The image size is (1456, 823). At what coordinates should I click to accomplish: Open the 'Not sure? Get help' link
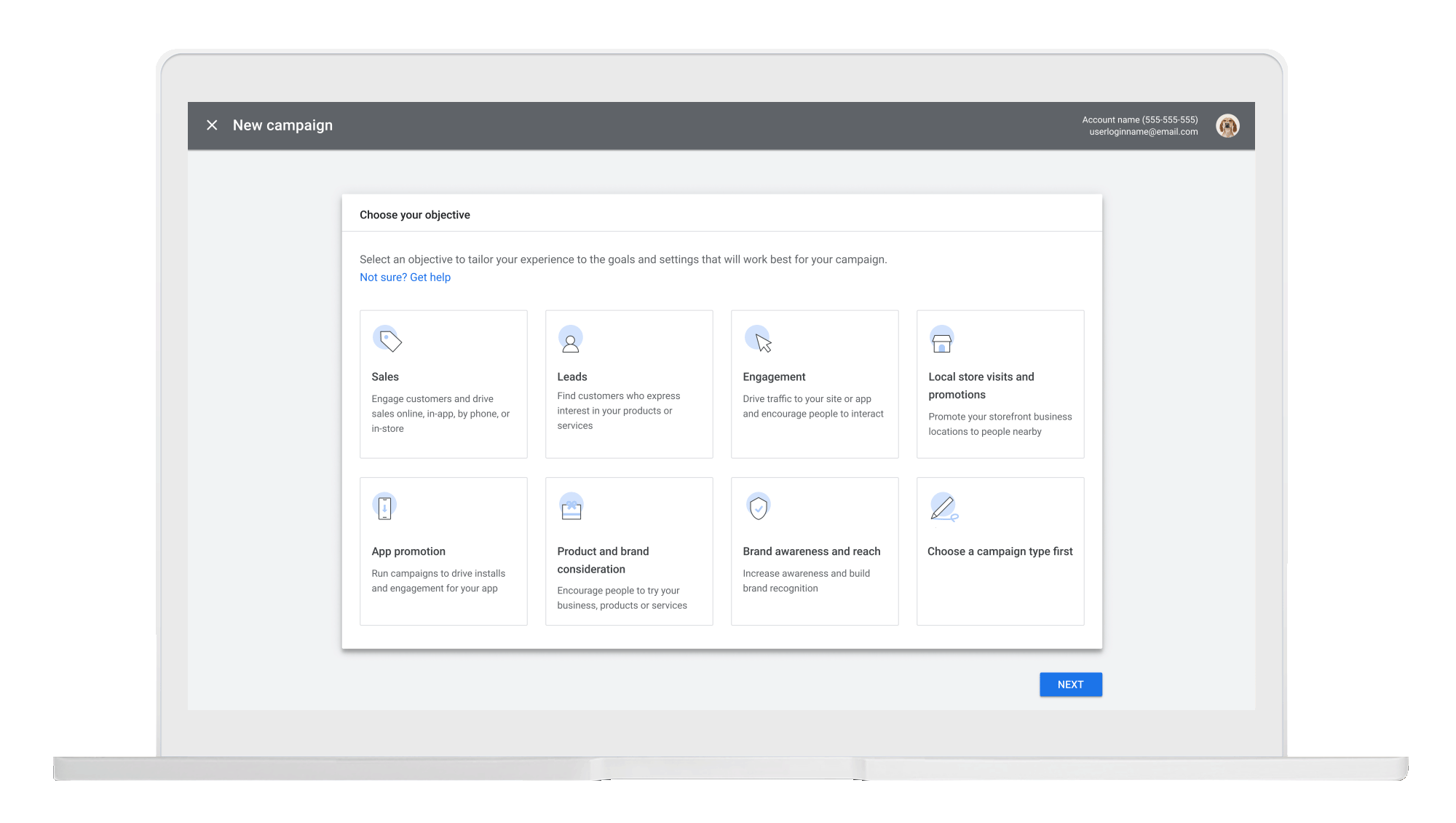tap(405, 277)
